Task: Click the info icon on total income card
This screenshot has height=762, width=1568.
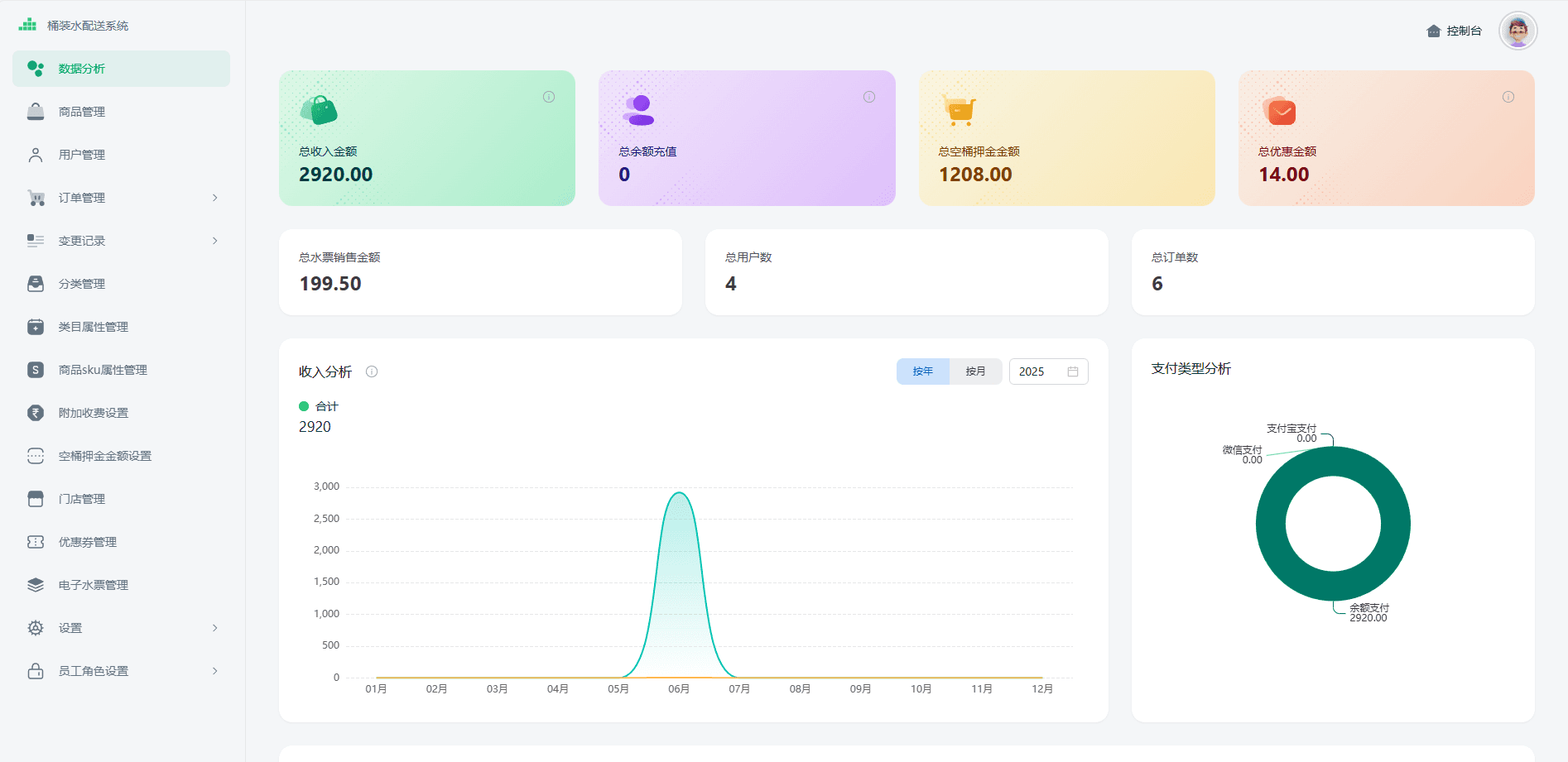Action: click(x=549, y=97)
